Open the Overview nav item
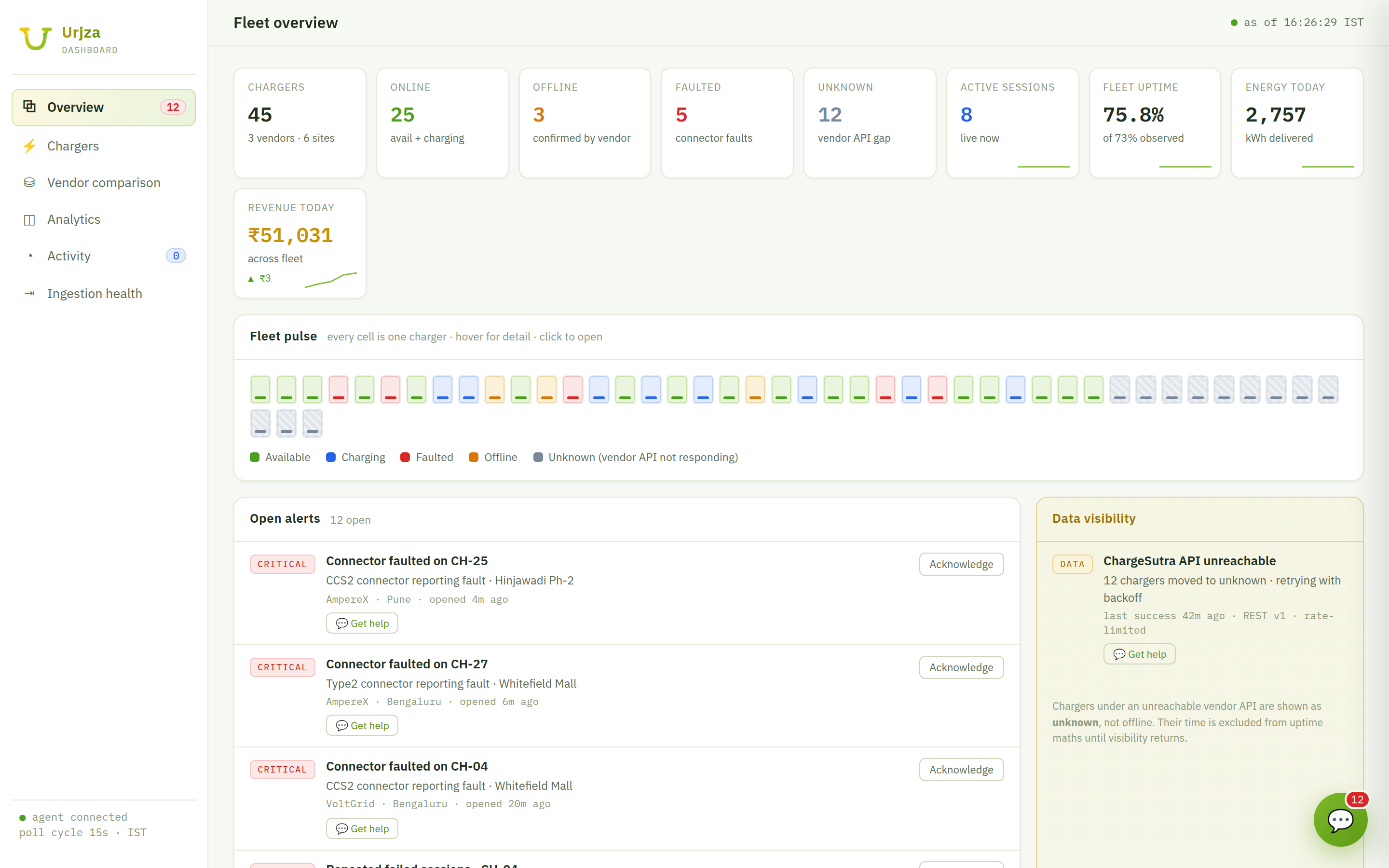Screen dimensions: 1389x868 (x=103, y=108)
